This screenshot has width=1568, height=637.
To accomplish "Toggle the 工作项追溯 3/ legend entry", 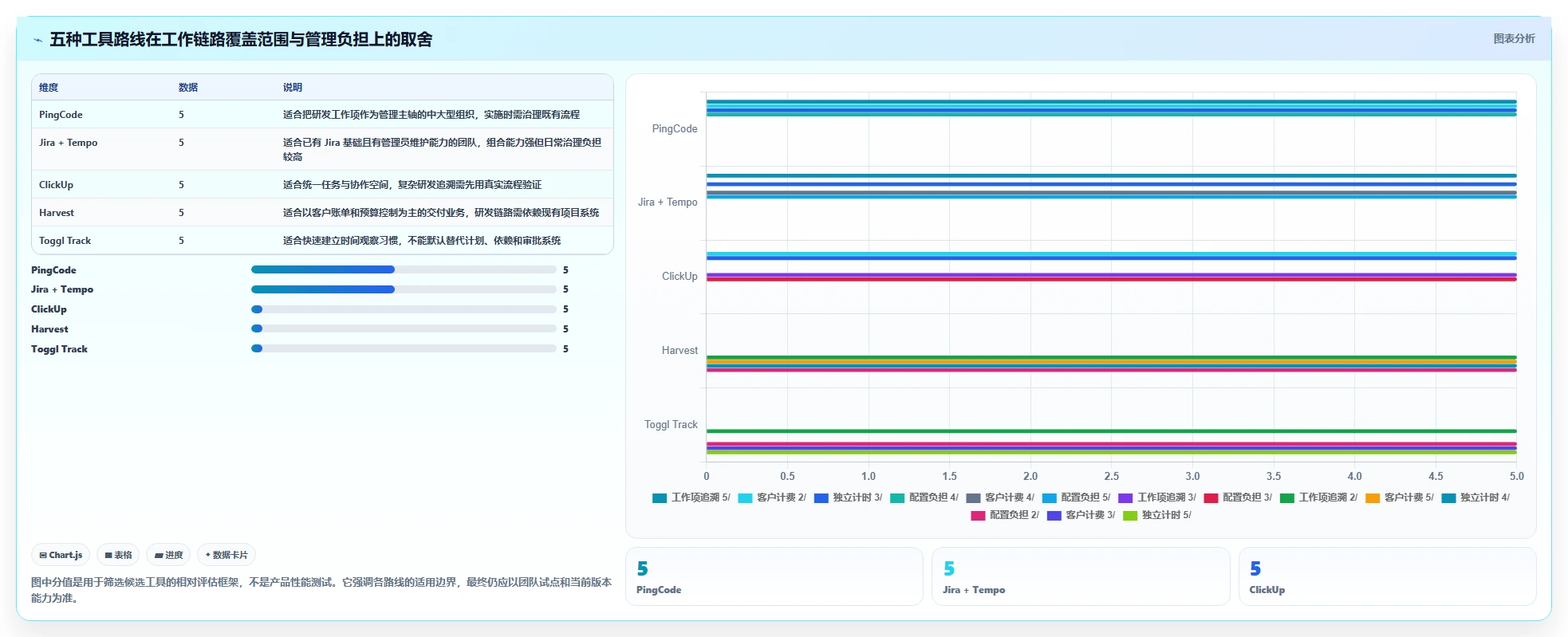I will 1157,497.
